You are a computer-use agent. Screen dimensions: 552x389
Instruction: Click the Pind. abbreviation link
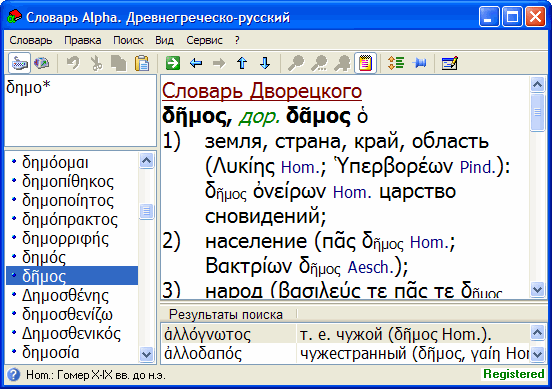click(x=477, y=167)
